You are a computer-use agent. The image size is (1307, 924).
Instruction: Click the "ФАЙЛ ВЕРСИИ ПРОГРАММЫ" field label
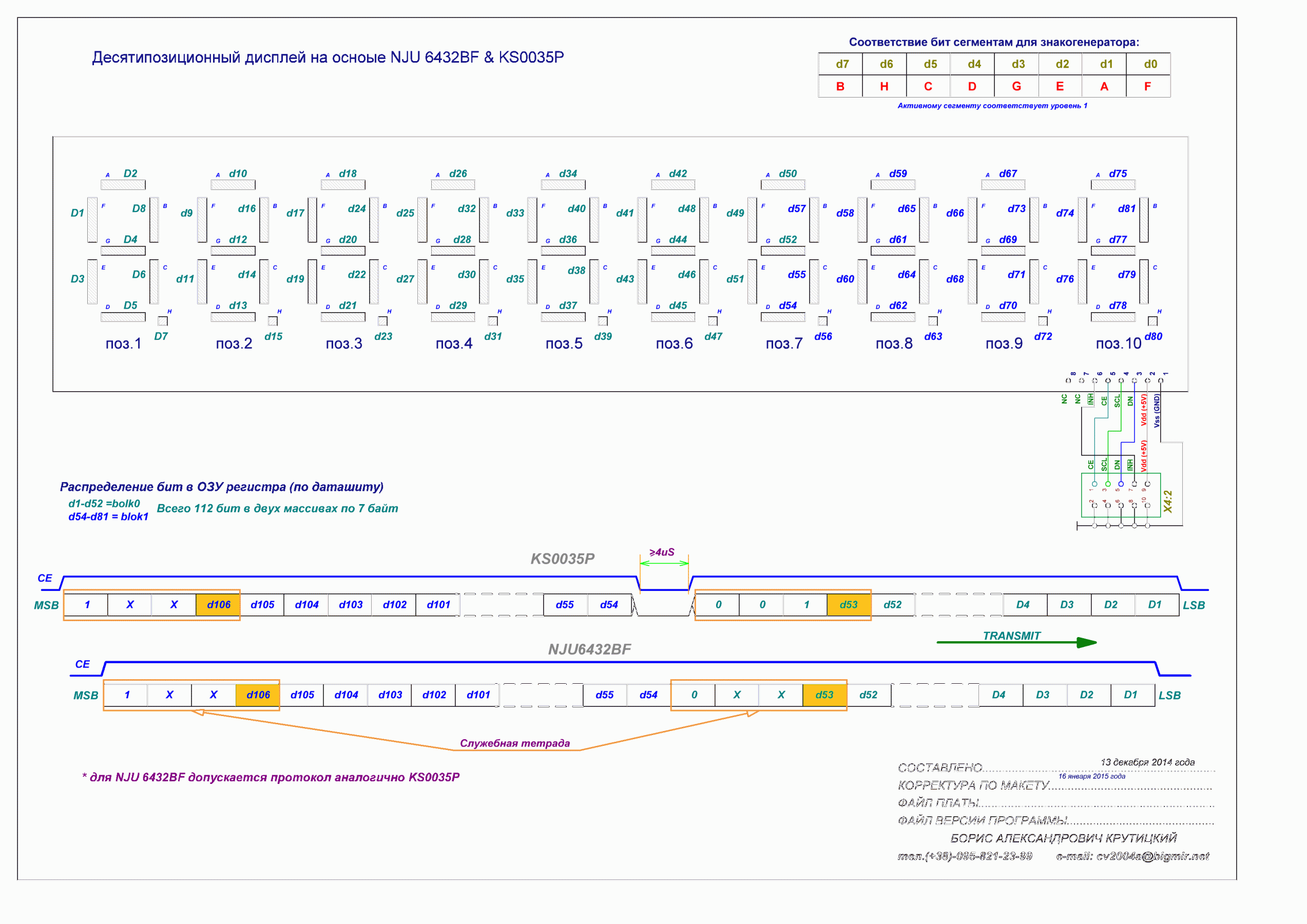click(x=983, y=821)
